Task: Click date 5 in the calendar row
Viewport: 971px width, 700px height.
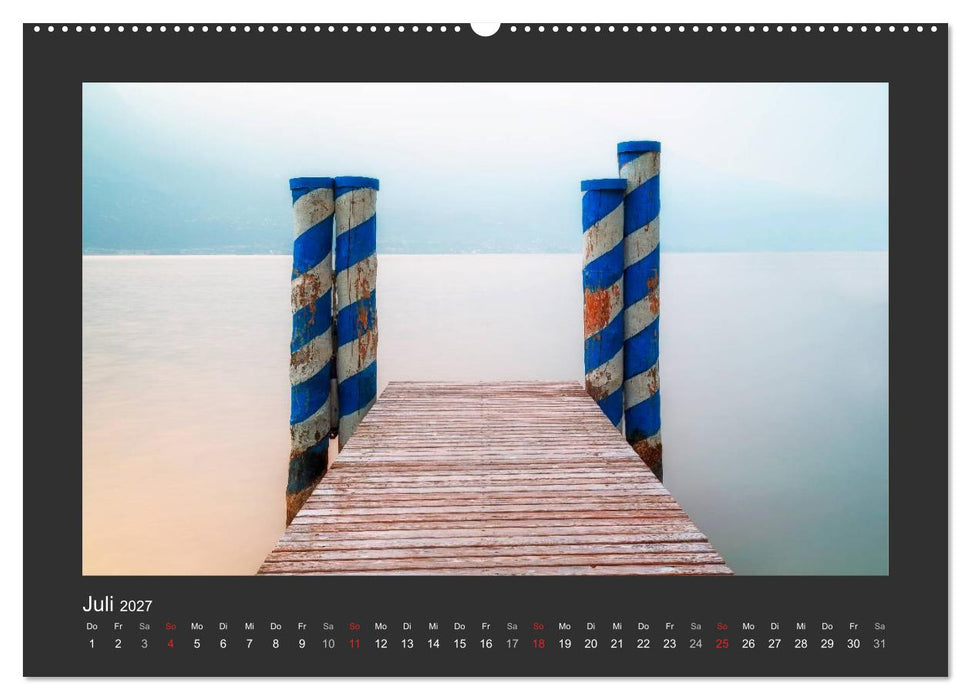Action: [197, 644]
